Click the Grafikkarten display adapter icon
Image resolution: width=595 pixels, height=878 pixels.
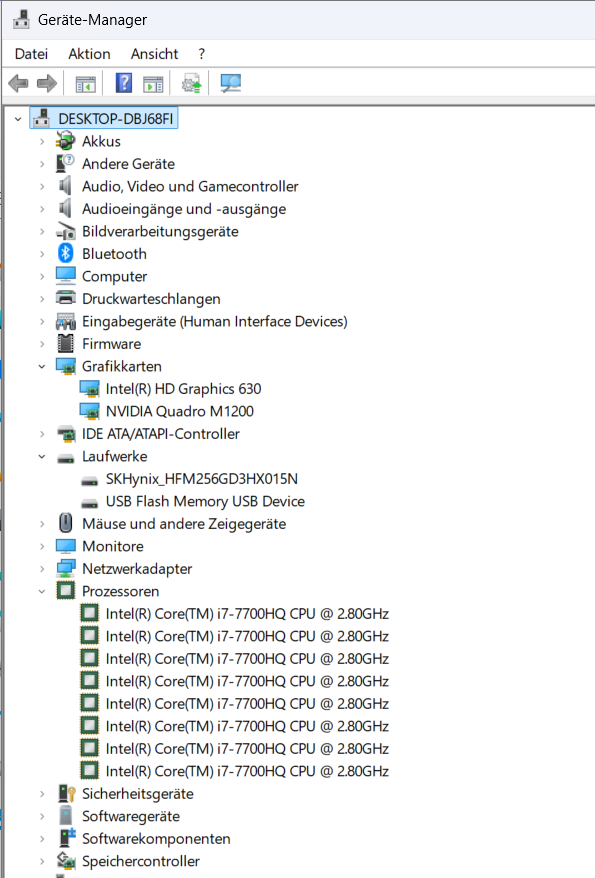coord(65,366)
